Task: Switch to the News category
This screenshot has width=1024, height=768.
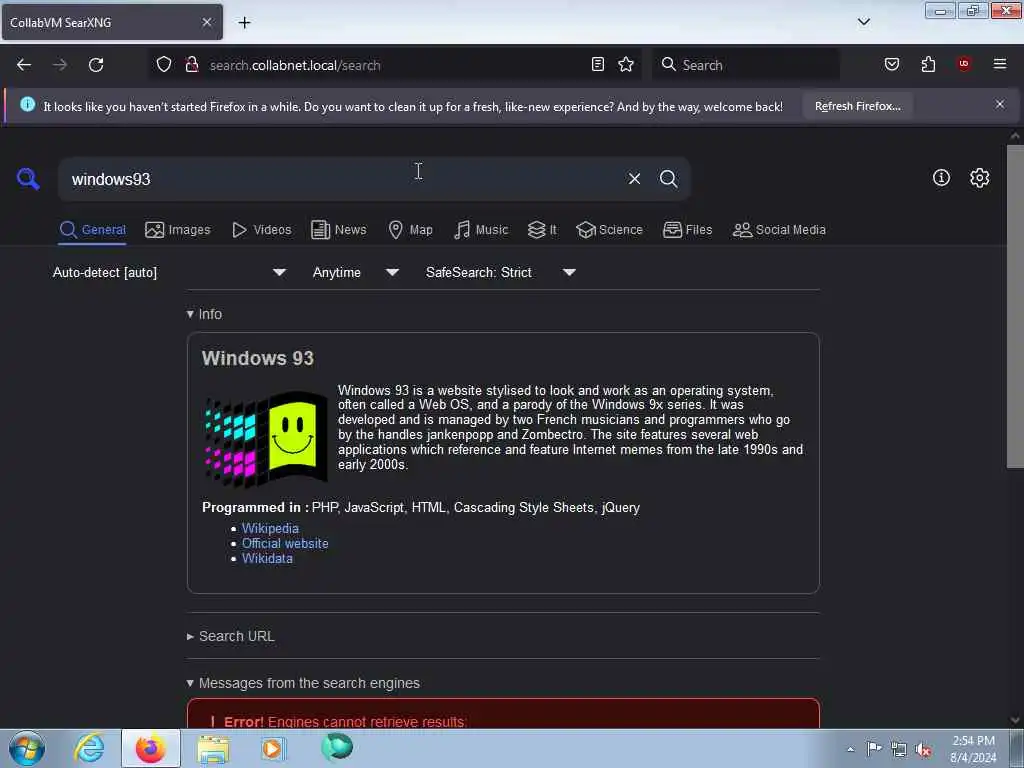Action: click(x=338, y=230)
